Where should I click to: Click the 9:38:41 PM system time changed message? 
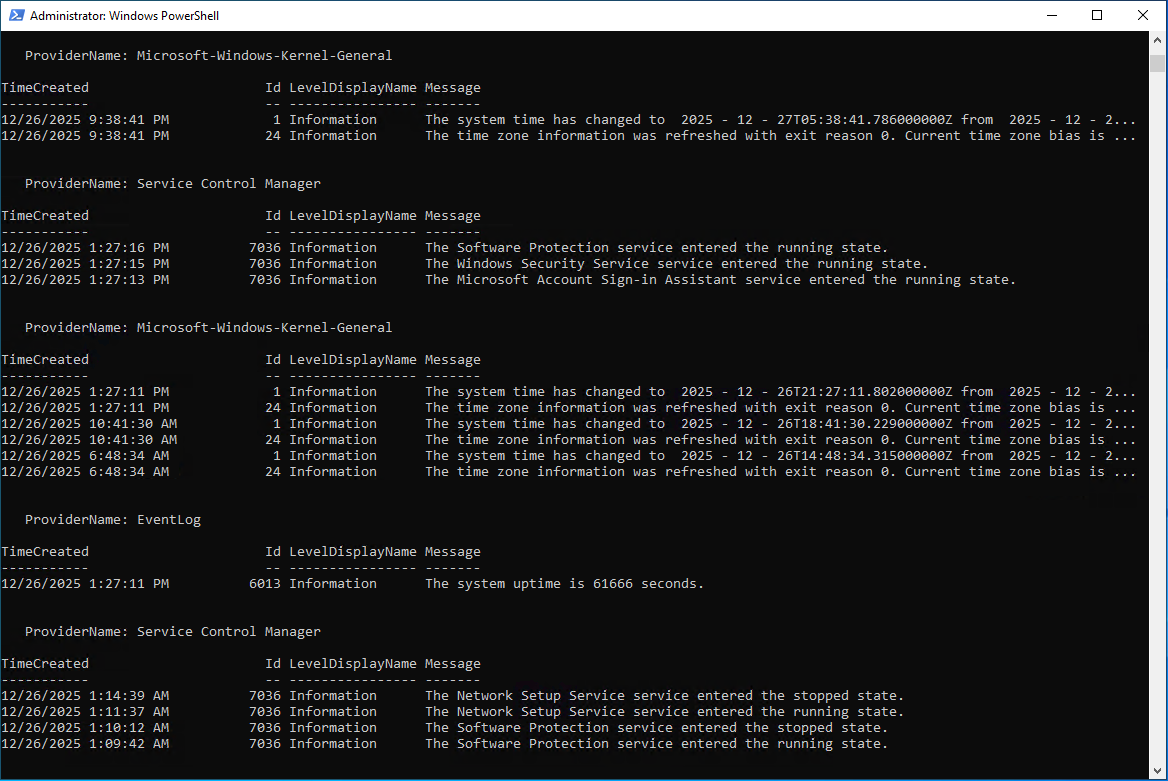click(x=780, y=120)
